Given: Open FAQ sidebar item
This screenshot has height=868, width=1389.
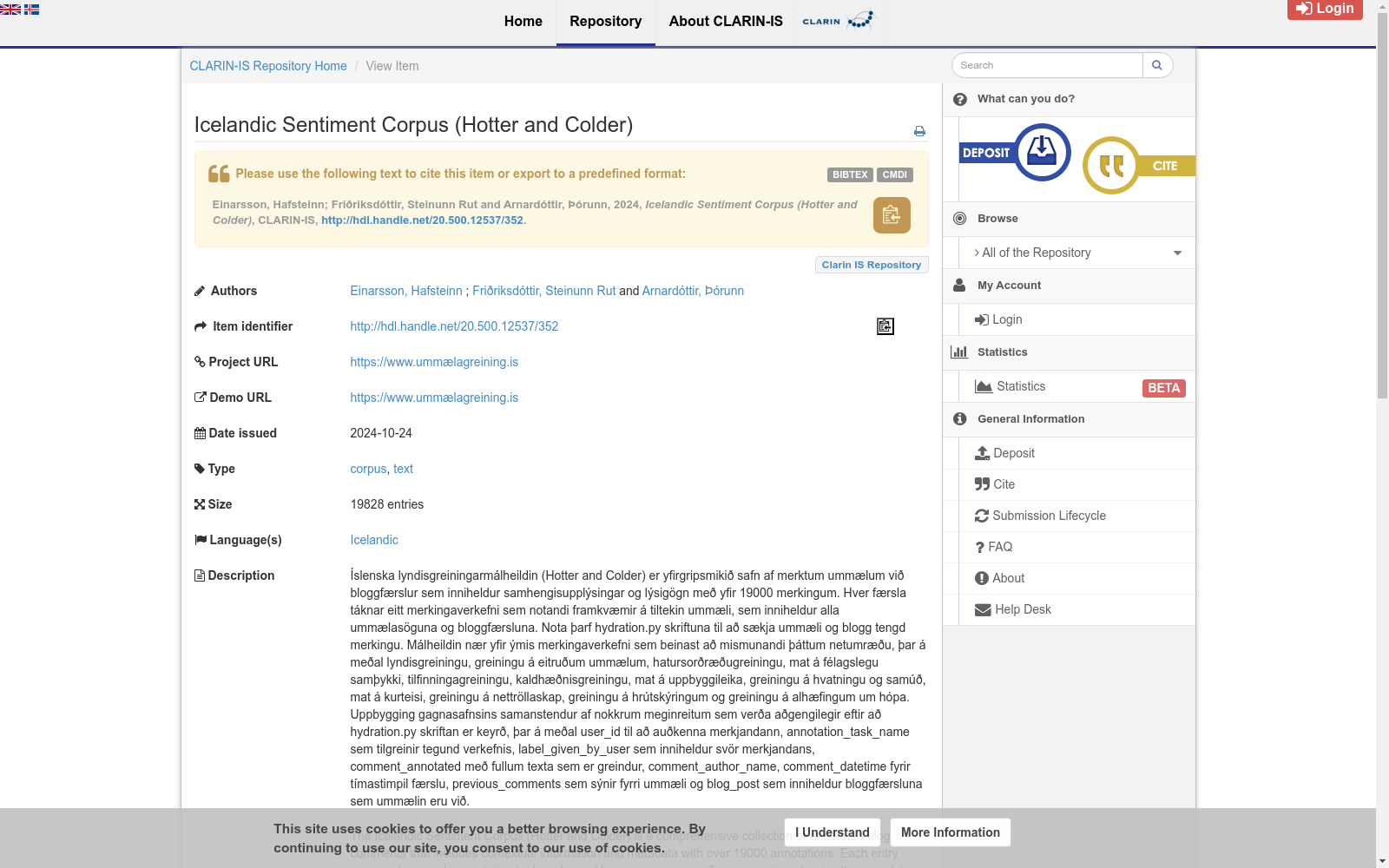Looking at the screenshot, I should coord(994,547).
